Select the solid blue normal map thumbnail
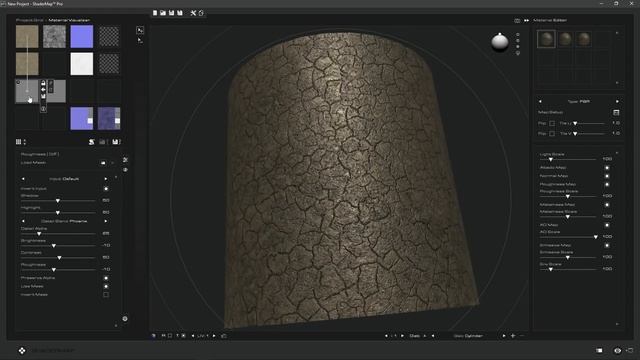 point(82,36)
